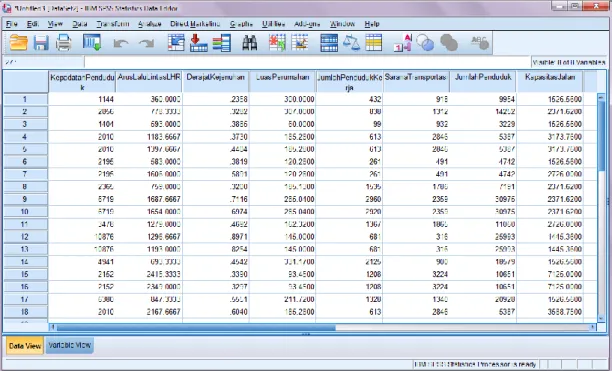Select the DerajatKejenuhan column header
Viewport: 612px width, 371px height.
(215, 82)
